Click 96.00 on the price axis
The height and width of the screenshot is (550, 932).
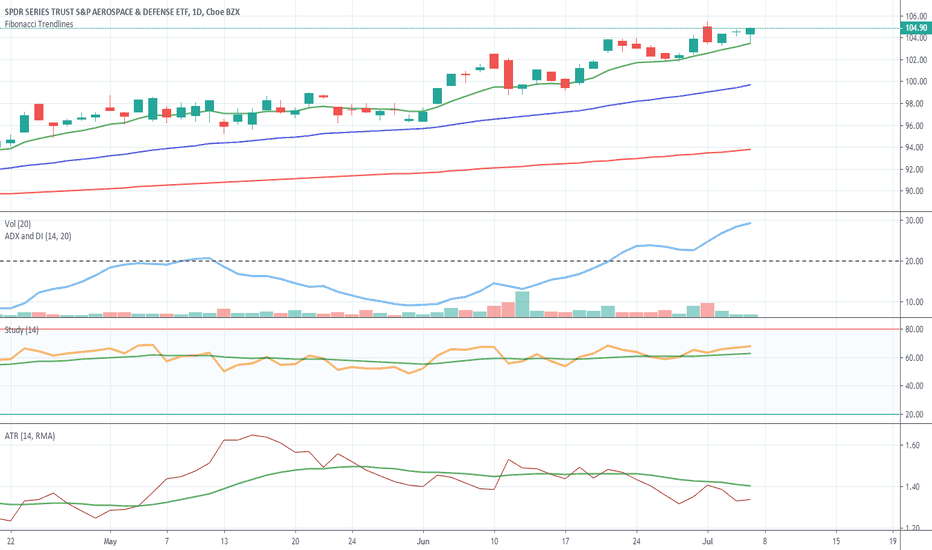click(x=916, y=125)
